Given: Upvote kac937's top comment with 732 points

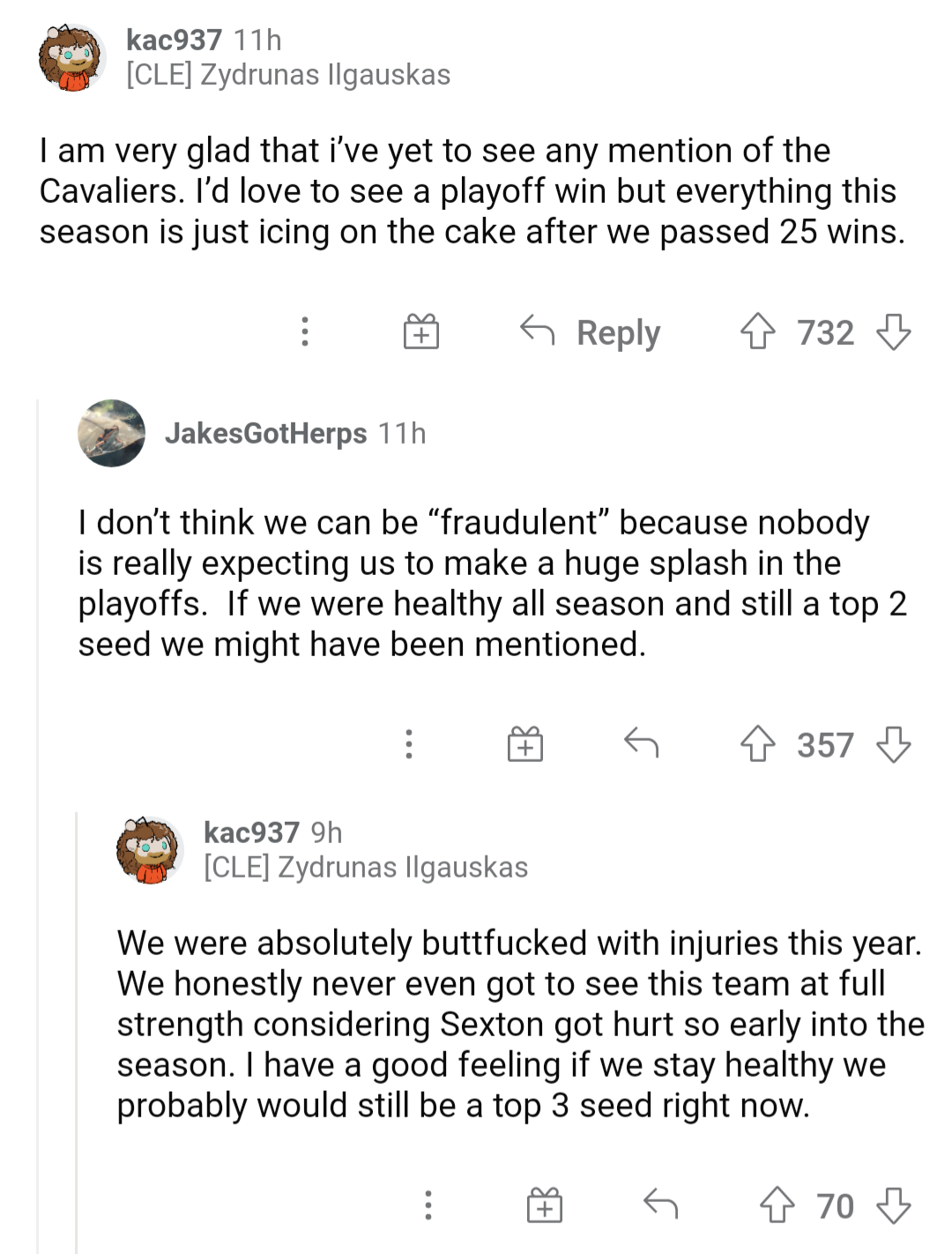Looking at the screenshot, I should (757, 332).
